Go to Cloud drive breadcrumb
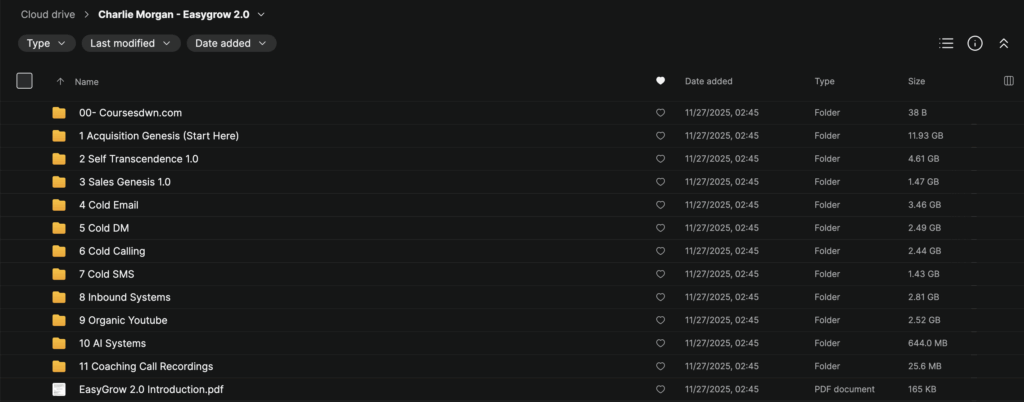 coord(48,15)
